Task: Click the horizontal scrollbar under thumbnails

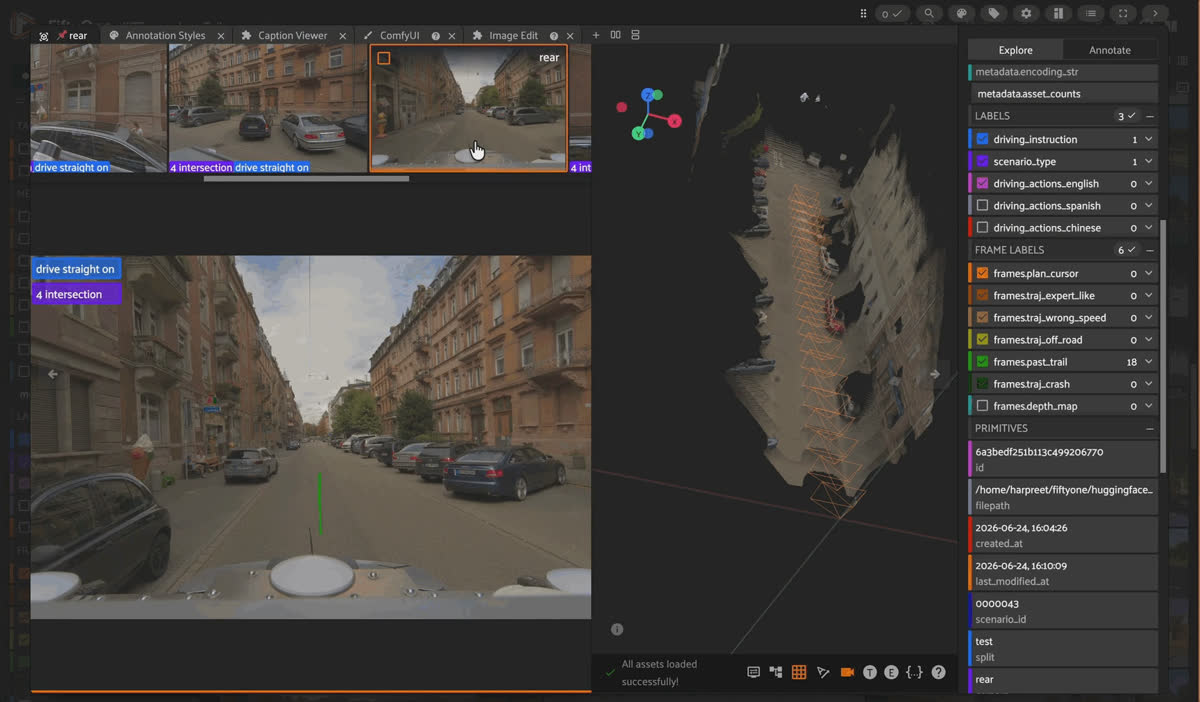Action: pyautogui.click(x=306, y=179)
